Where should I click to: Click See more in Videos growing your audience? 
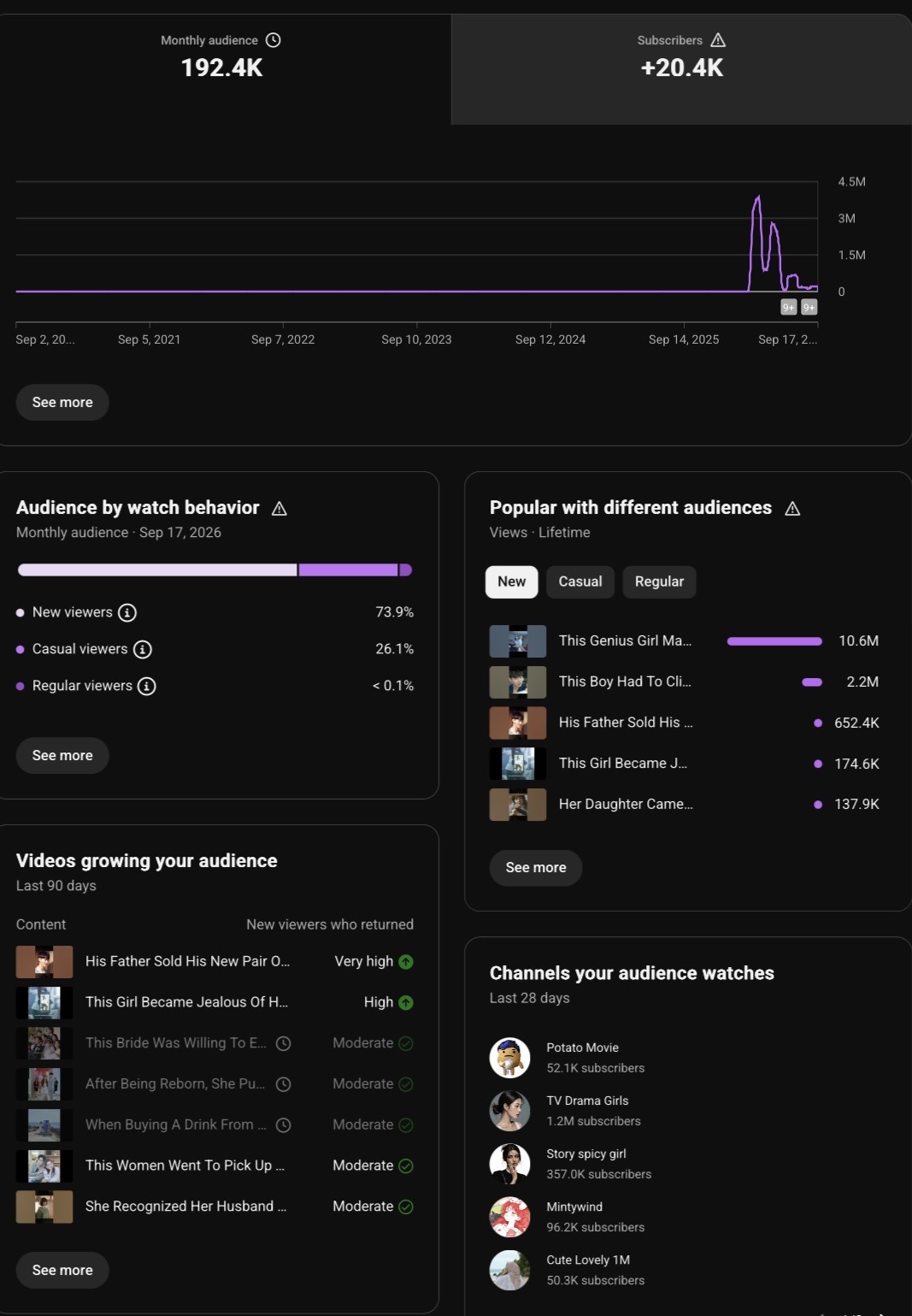pos(62,1271)
